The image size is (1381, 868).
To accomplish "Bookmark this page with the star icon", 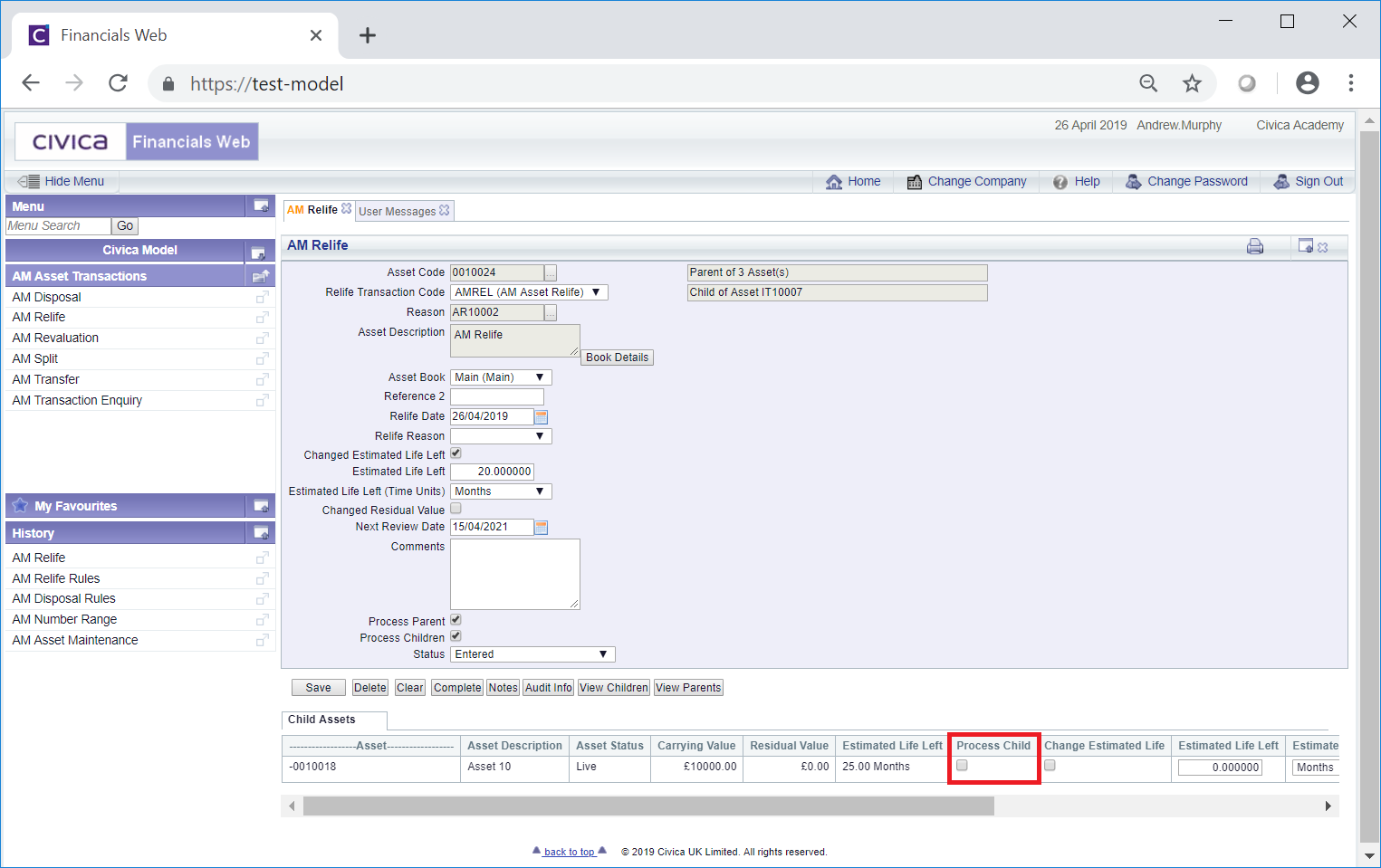I will coord(1192,83).
